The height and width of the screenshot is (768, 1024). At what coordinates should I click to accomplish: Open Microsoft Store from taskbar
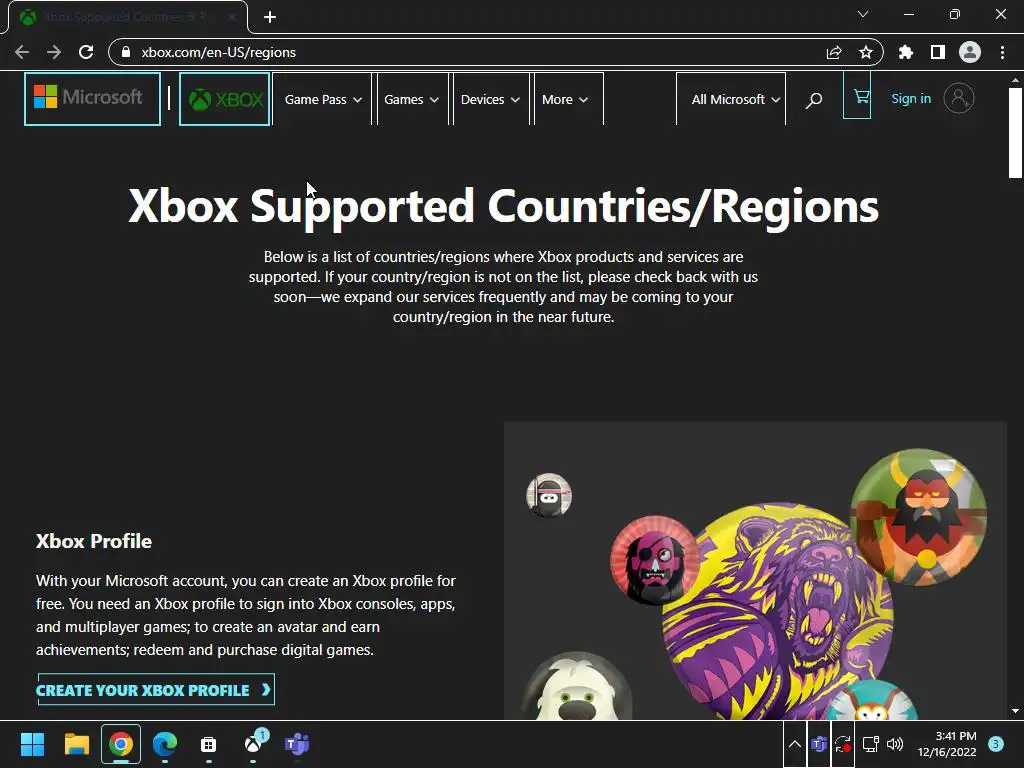point(208,744)
